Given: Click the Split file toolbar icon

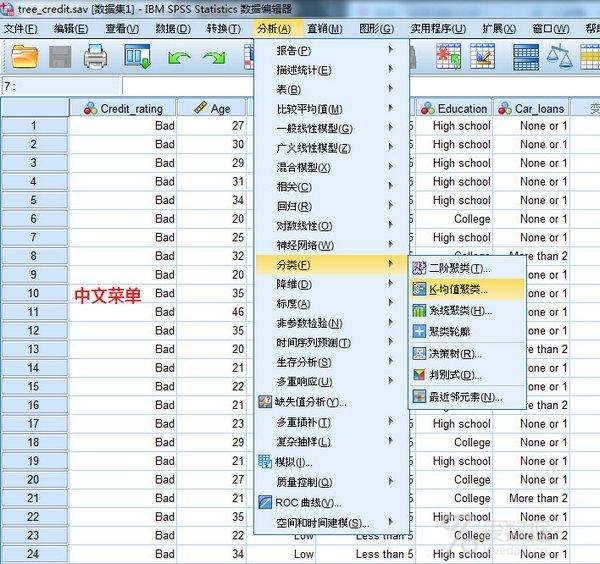Looking at the screenshot, I should click(482, 56).
